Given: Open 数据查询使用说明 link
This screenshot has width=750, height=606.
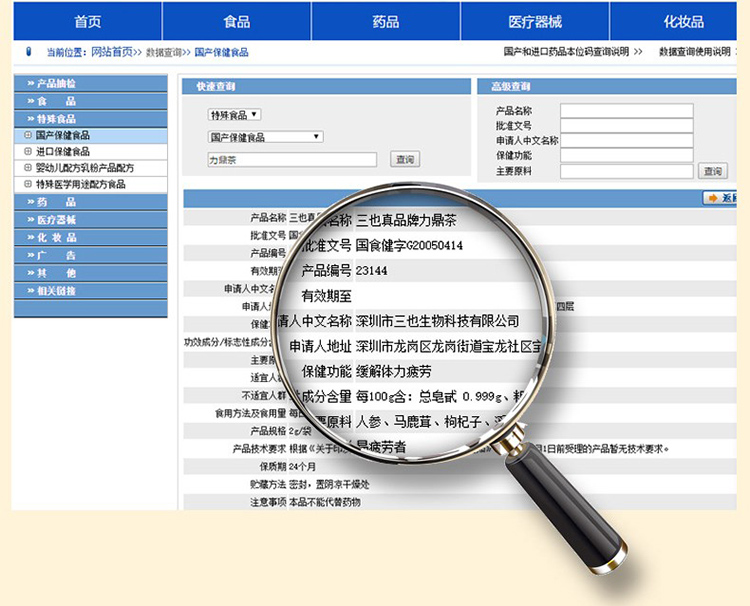Looking at the screenshot, I should (x=695, y=52).
